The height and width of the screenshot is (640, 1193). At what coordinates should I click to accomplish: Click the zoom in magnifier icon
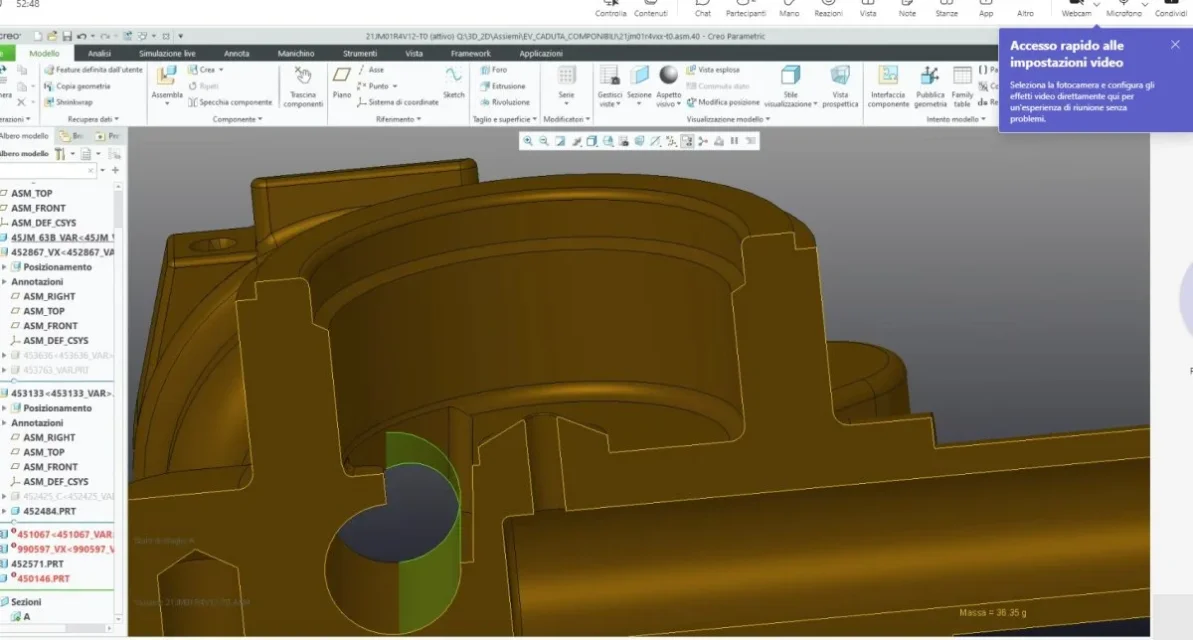pos(528,141)
